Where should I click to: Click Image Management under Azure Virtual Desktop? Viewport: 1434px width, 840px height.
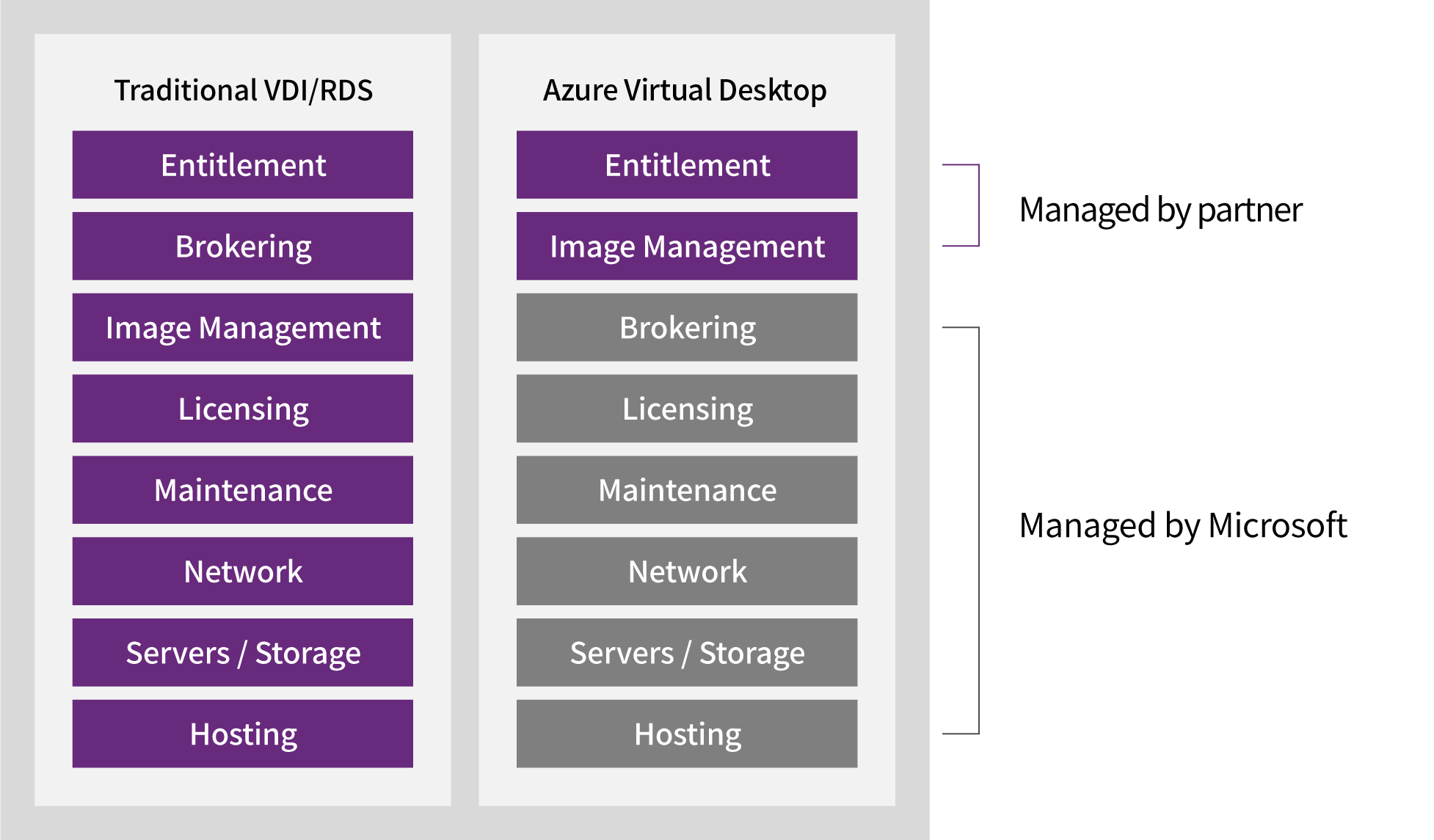point(687,246)
